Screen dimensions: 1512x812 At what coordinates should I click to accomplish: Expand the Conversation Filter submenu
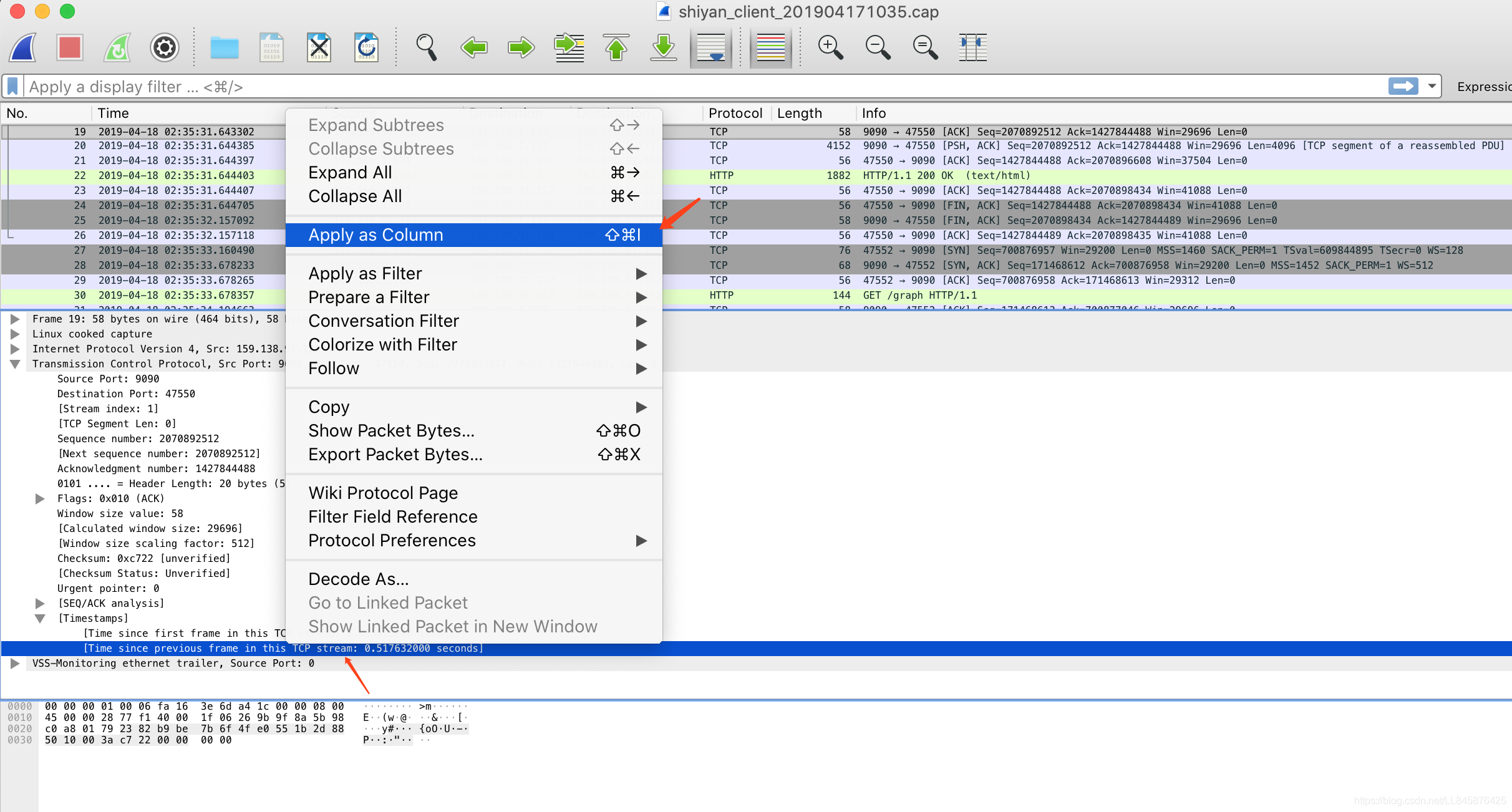[x=476, y=320]
